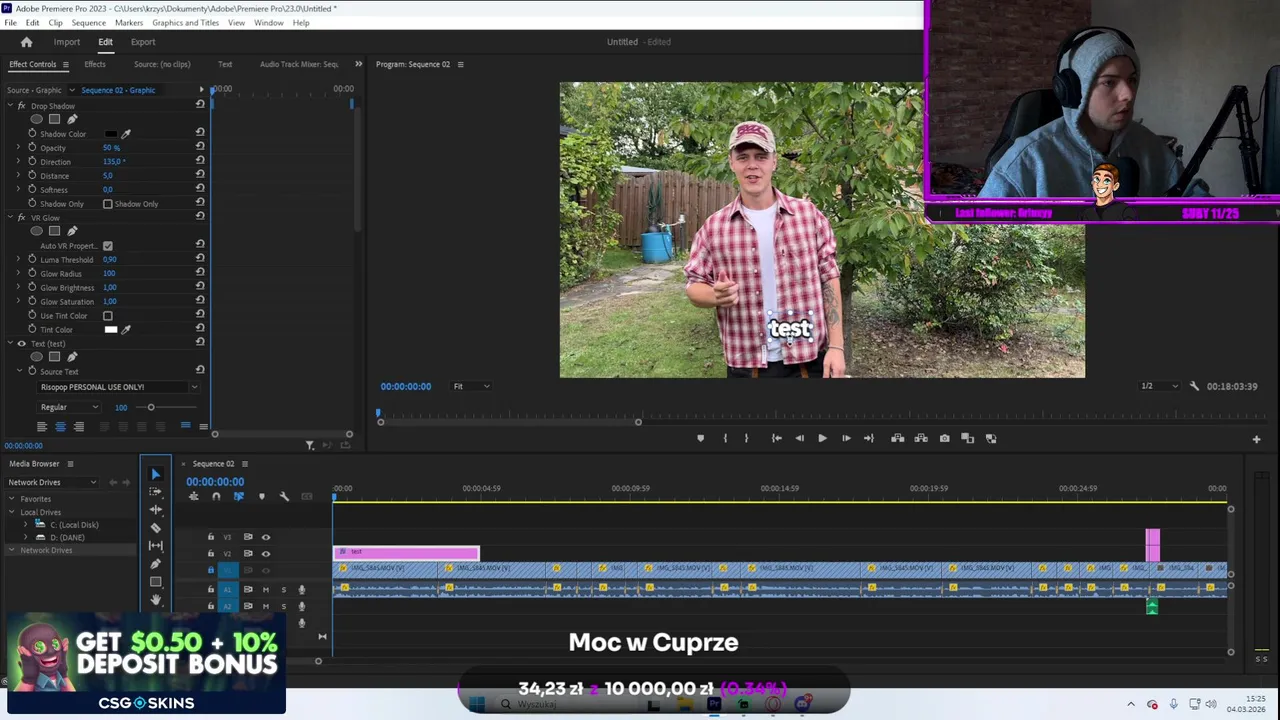1280x720 pixels.
Task: Open Graphics and Titles menu
Action: click(185, 22)
